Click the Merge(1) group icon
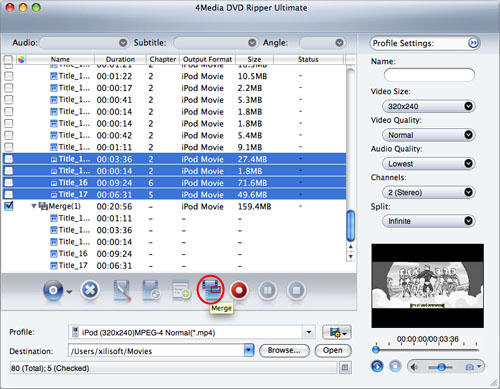Image resolution: width=500 pixels, height=389 pixels. pyautogui.click(x=44, y=206)
